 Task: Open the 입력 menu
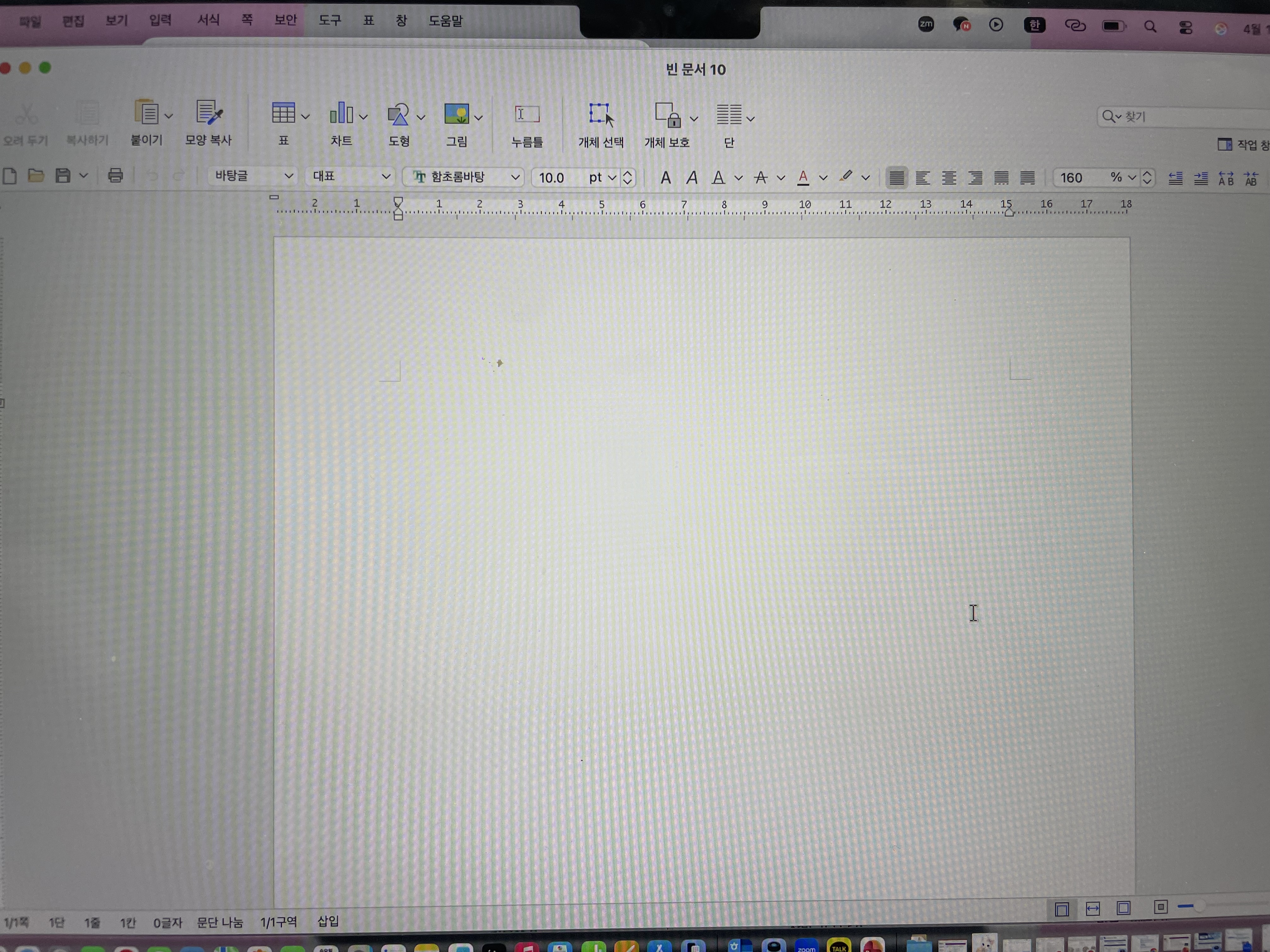click(x=160, y=20)
